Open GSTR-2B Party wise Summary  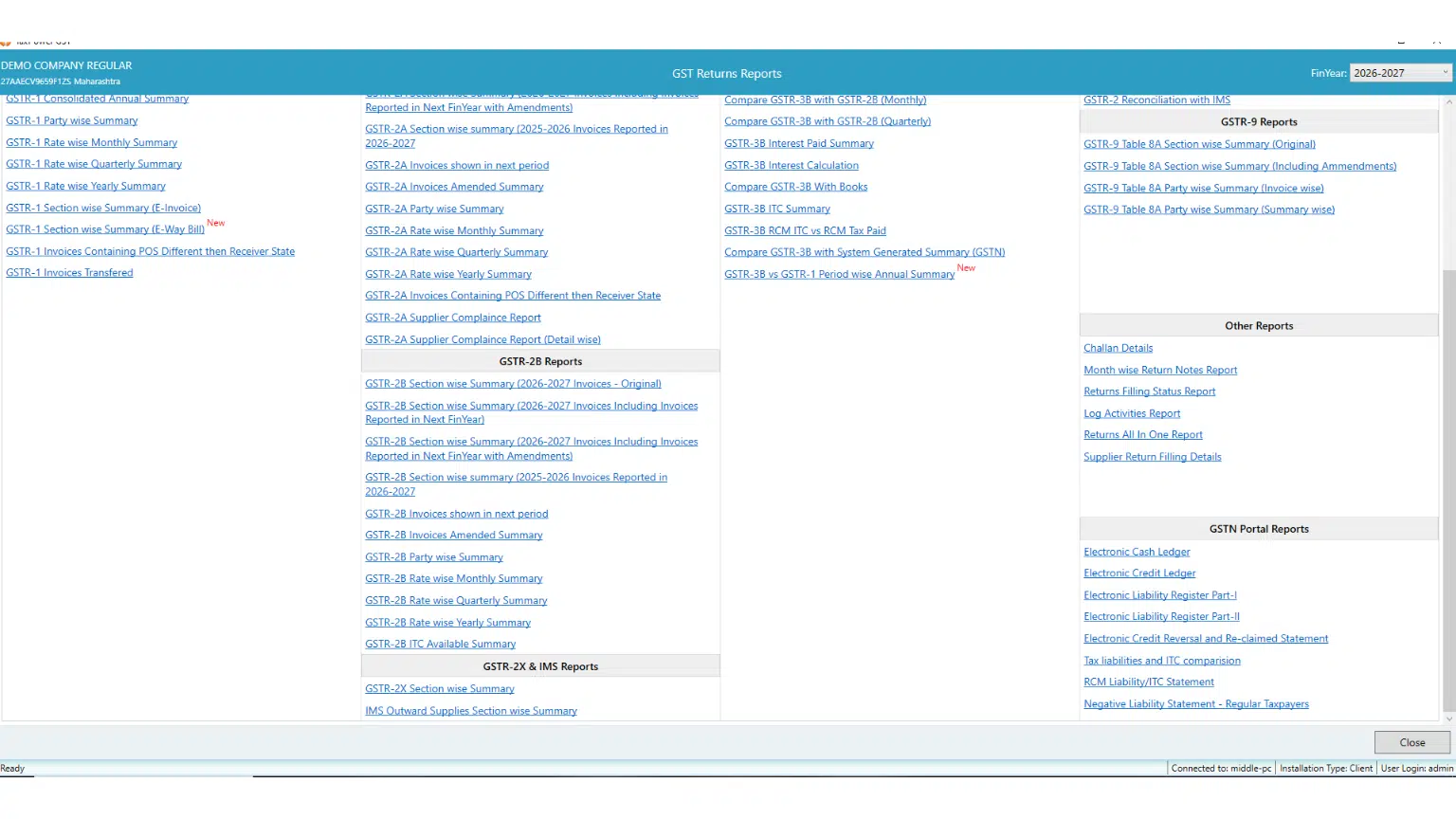point(434,557)
